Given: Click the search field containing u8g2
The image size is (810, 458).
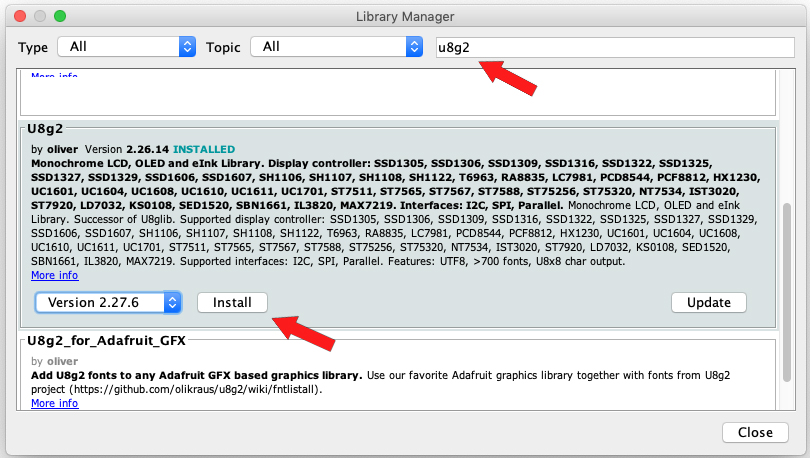Looking at the screenshot, I should coord(615,48).
